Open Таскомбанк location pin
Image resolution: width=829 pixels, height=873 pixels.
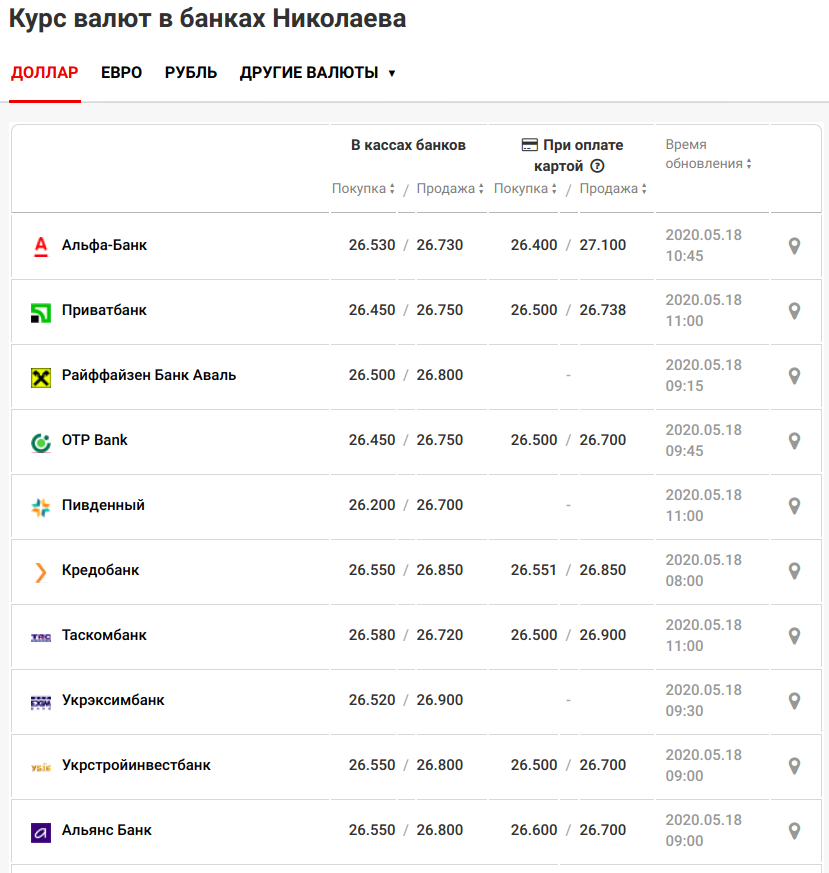click(794, 636)
